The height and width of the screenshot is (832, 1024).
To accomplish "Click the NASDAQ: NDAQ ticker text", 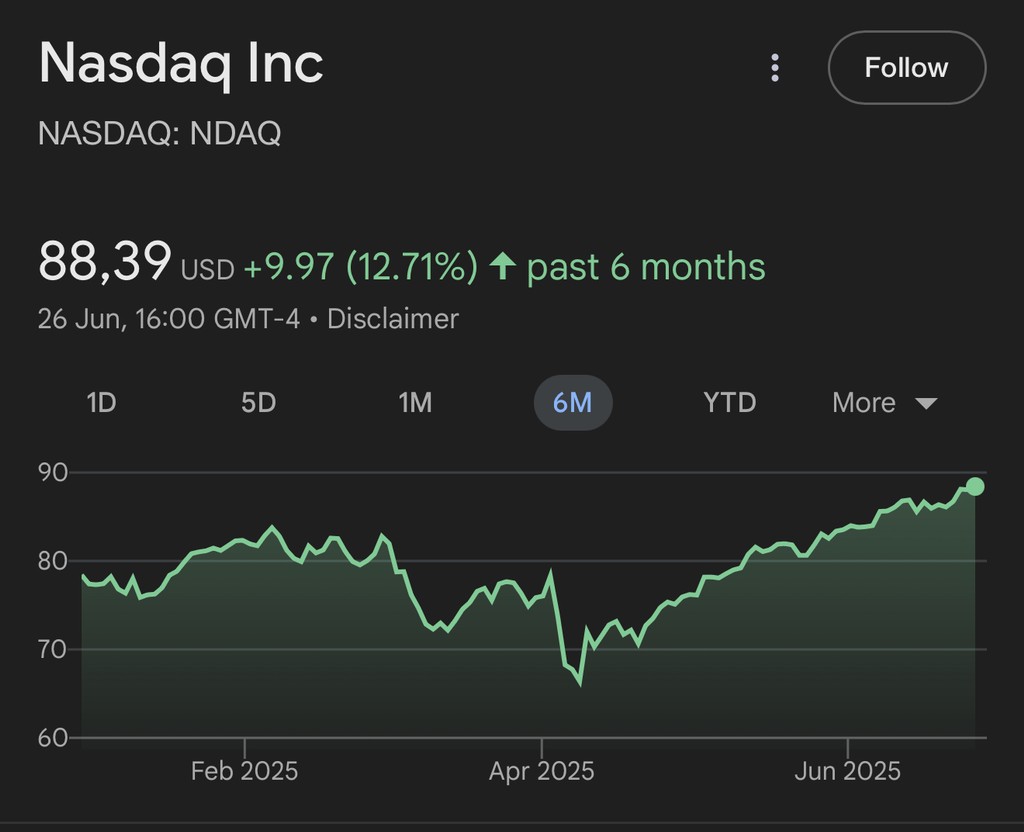I will [159, 133].
